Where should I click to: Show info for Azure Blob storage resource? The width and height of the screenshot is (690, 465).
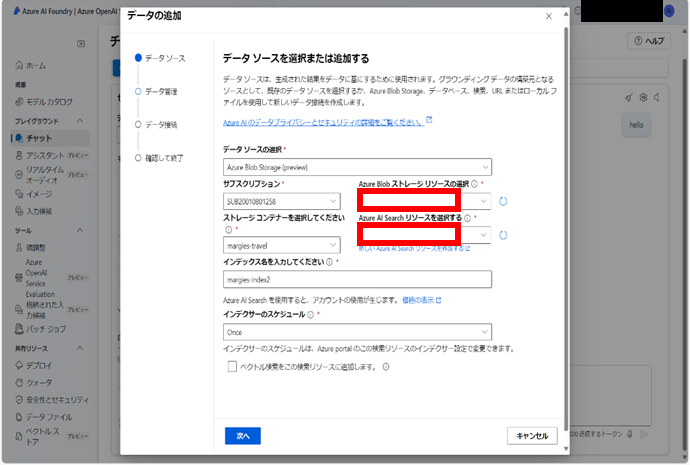point(474,184)
